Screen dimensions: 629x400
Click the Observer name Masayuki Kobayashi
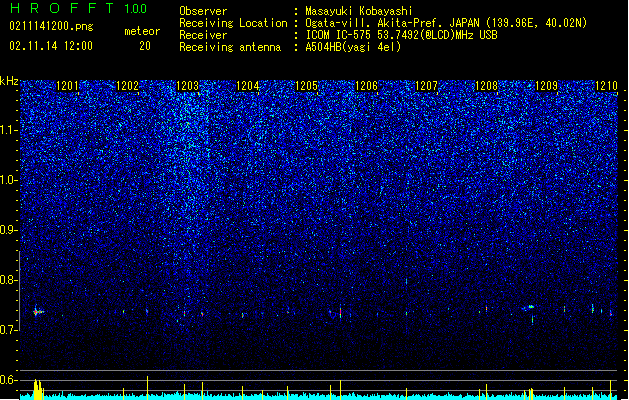[359, 11]
